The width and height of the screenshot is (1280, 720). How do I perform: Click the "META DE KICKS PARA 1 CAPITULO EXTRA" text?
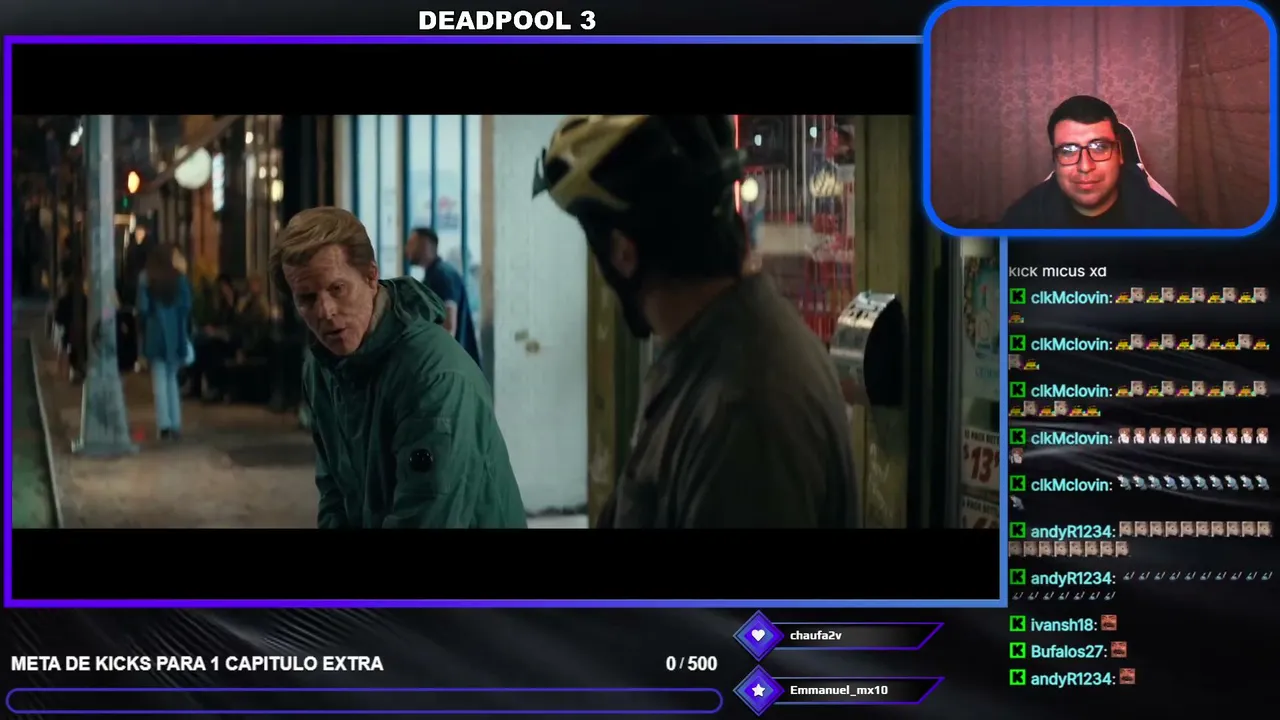(x=197, y=664)
